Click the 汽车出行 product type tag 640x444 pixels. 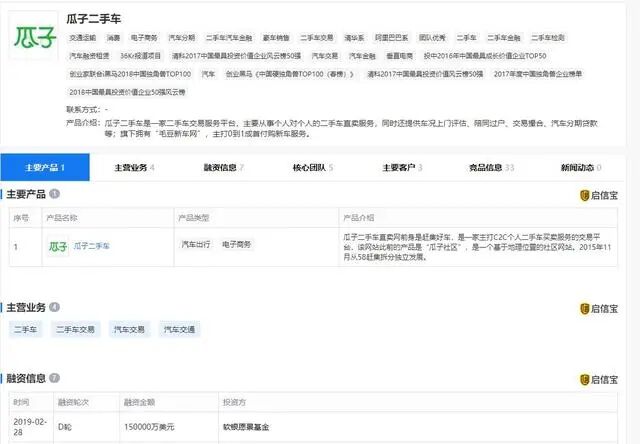point(196,244)
